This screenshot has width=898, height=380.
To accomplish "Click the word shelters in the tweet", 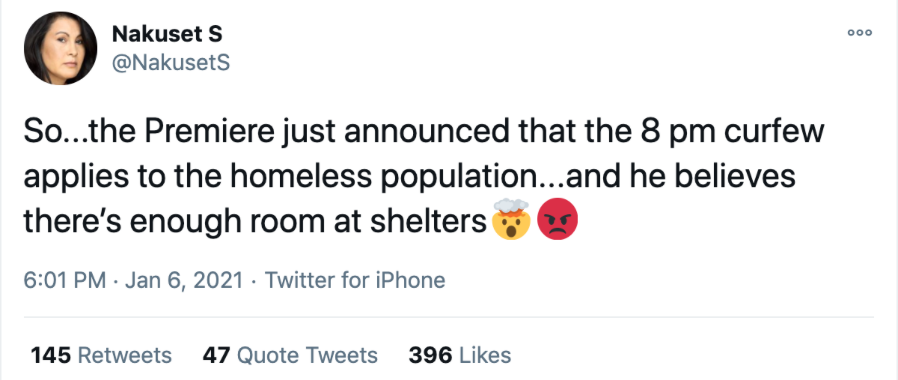I will point(428,220).
